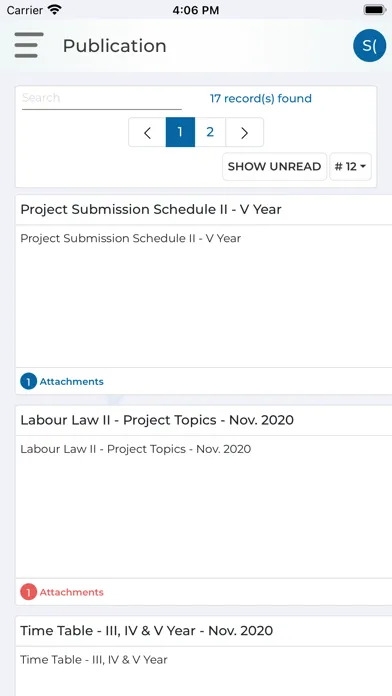The height and width of the screenshot is (696, 392).
Task: Tap the blue attachment count badge
Action: (28, 381)
